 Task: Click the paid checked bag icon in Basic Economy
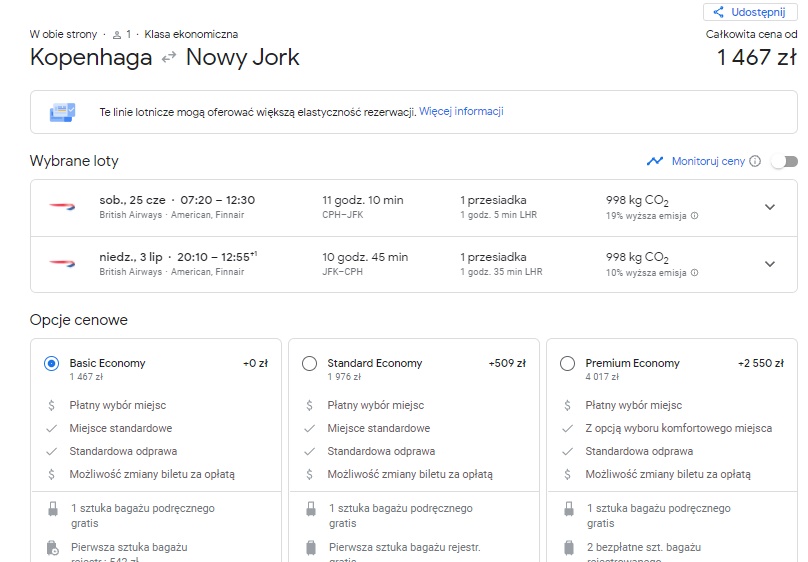tap(53, 548)
